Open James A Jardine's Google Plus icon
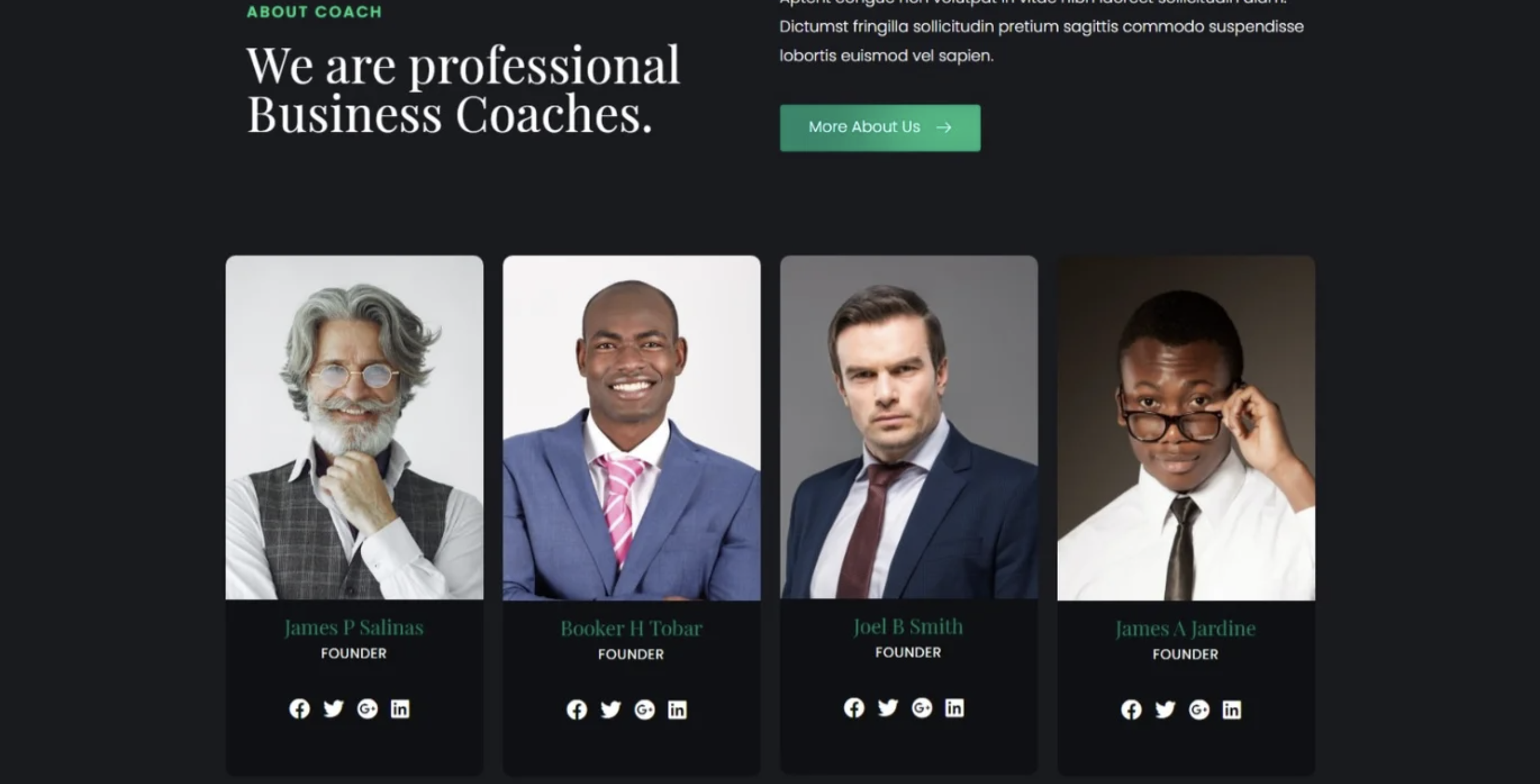1540x784 pixels. 1199,710
